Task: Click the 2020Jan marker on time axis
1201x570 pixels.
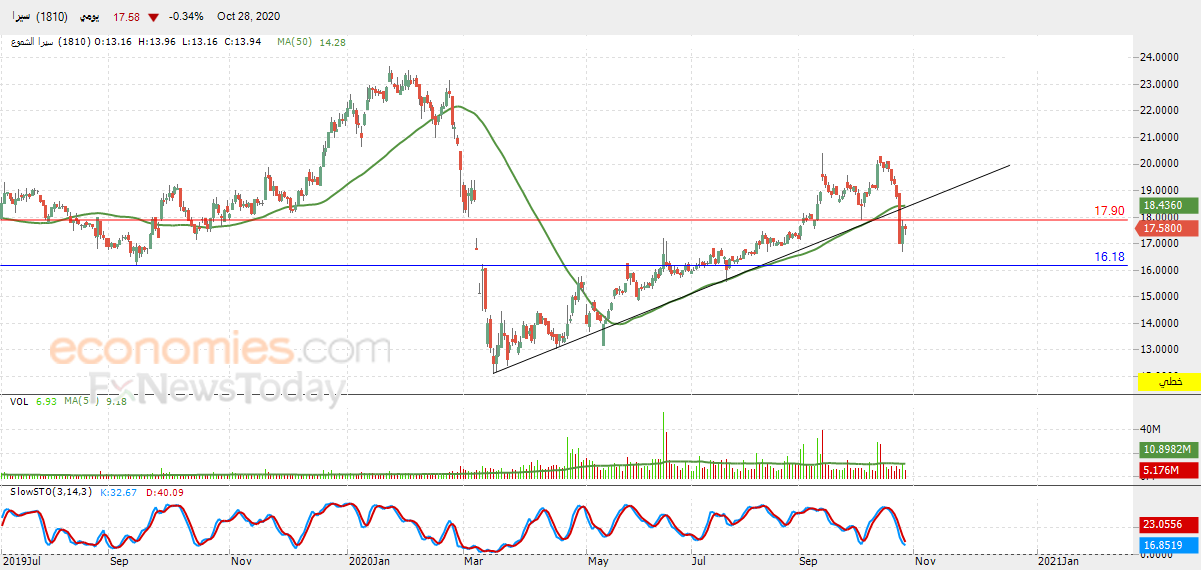Action: click(x=367, y=562)
